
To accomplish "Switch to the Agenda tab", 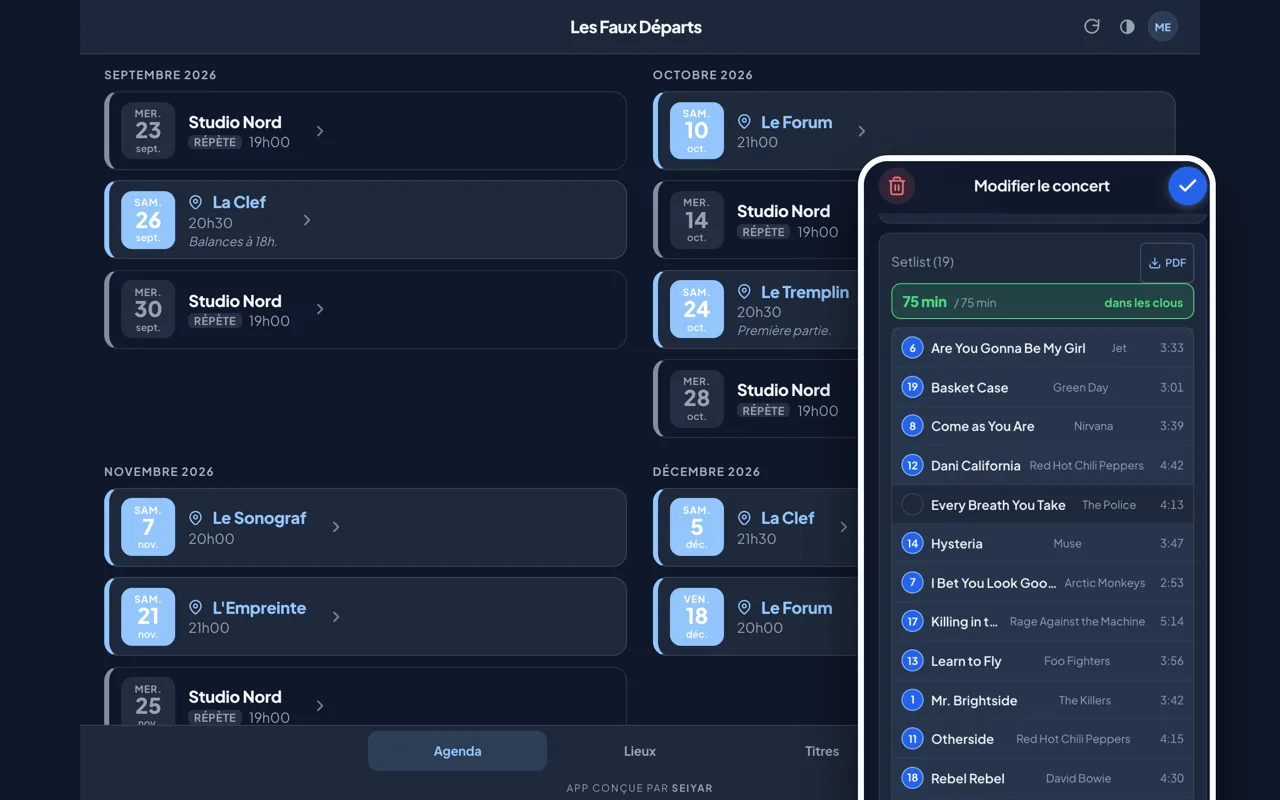I will [x=457, y=751].
